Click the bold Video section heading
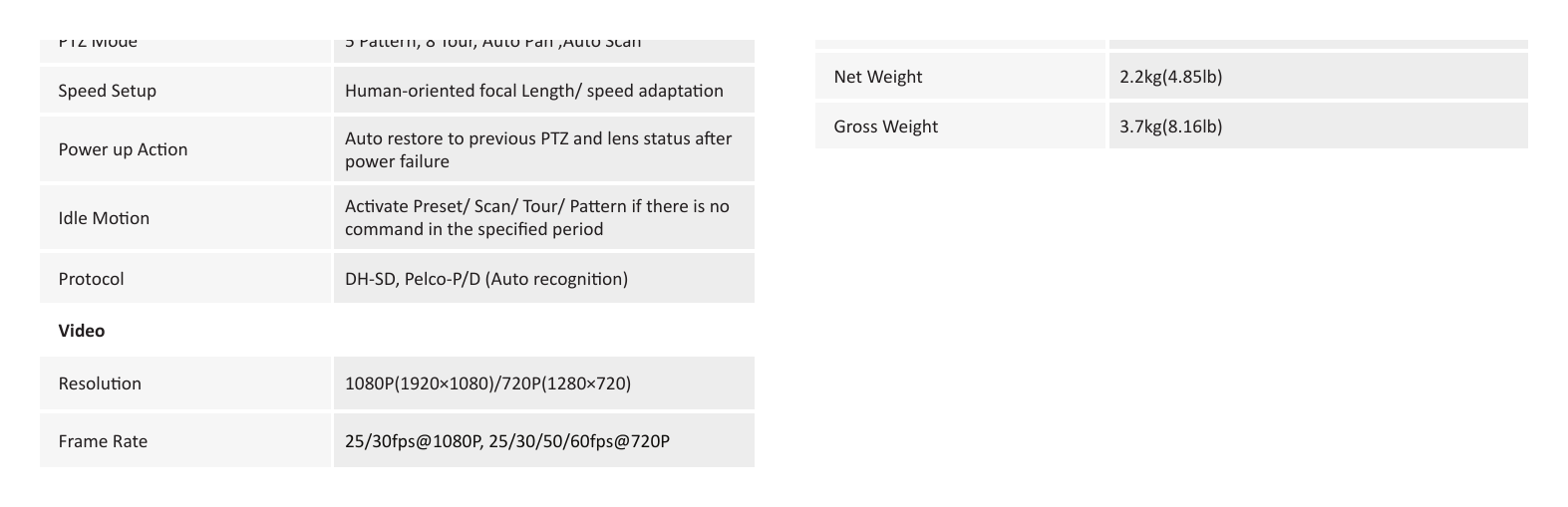1568x507 pixels. (82, 331)
